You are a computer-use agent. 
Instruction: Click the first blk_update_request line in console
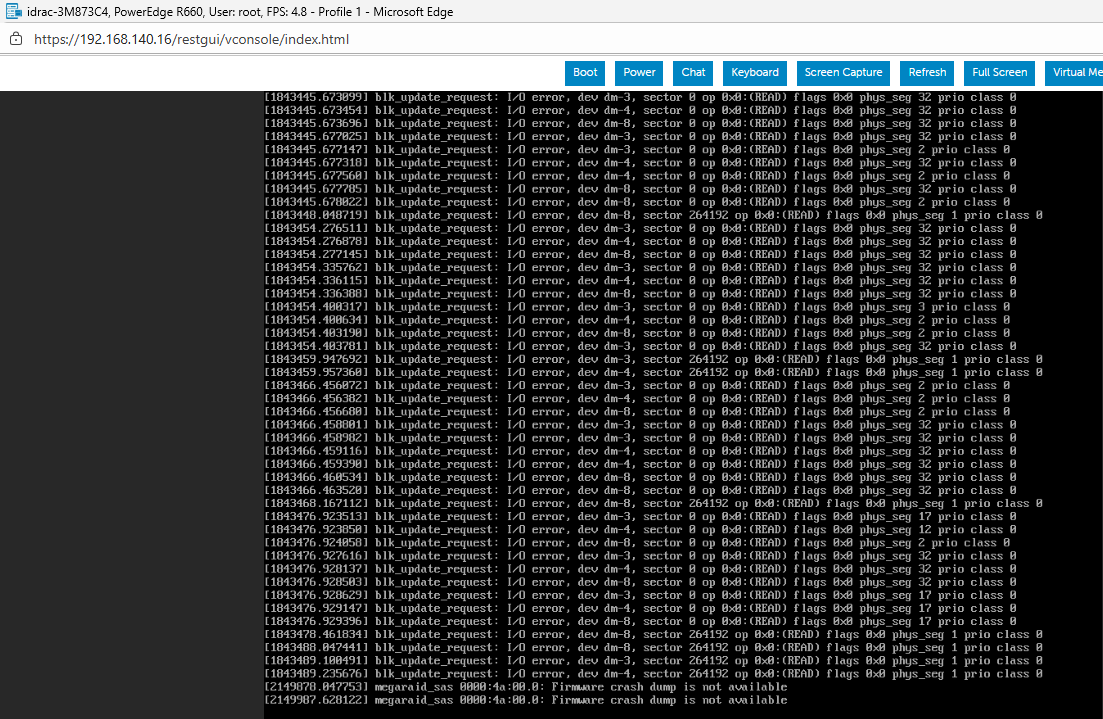(x=640, y=98)
